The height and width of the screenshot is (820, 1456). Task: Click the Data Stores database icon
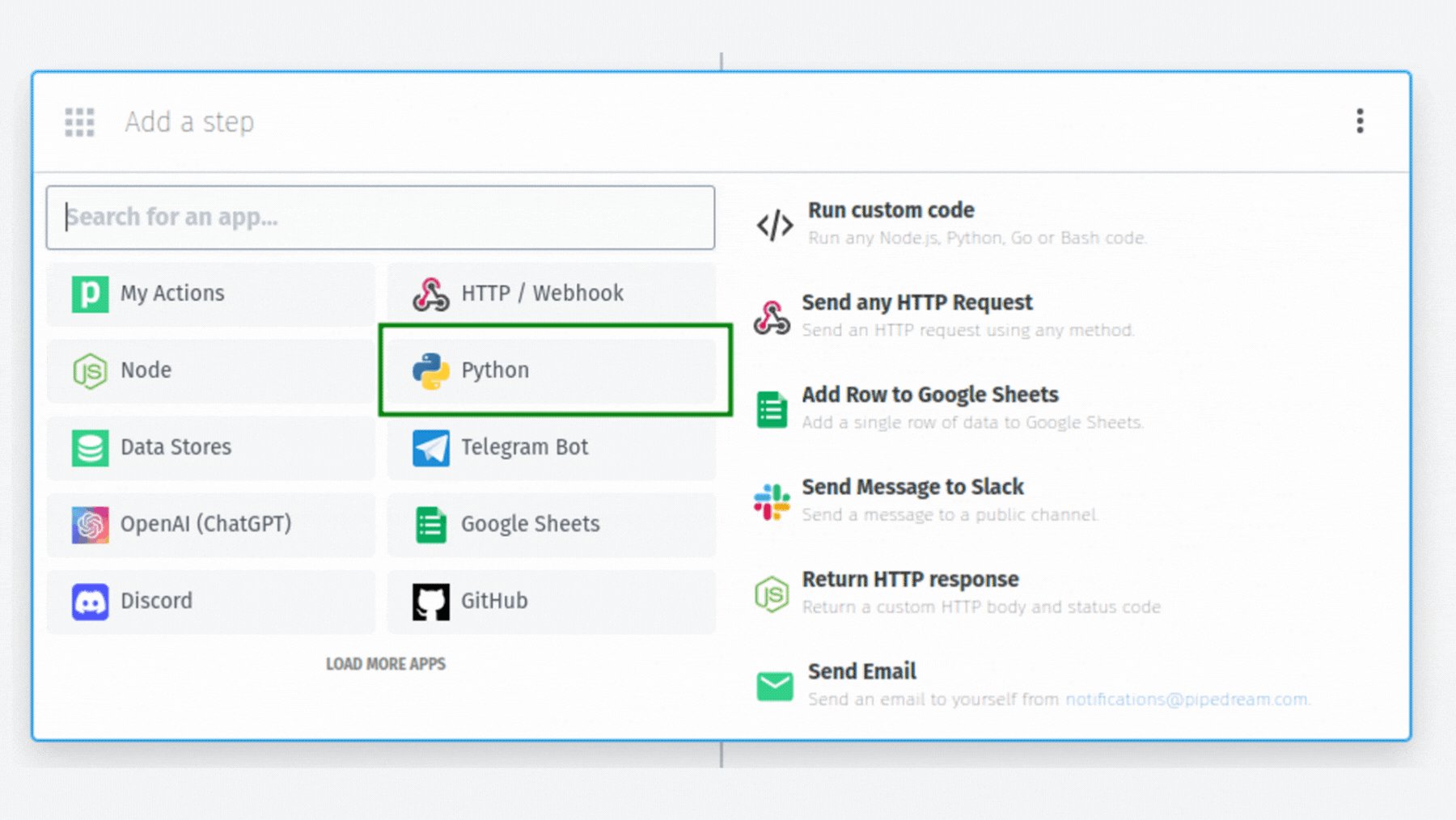[x=90, y=448]
